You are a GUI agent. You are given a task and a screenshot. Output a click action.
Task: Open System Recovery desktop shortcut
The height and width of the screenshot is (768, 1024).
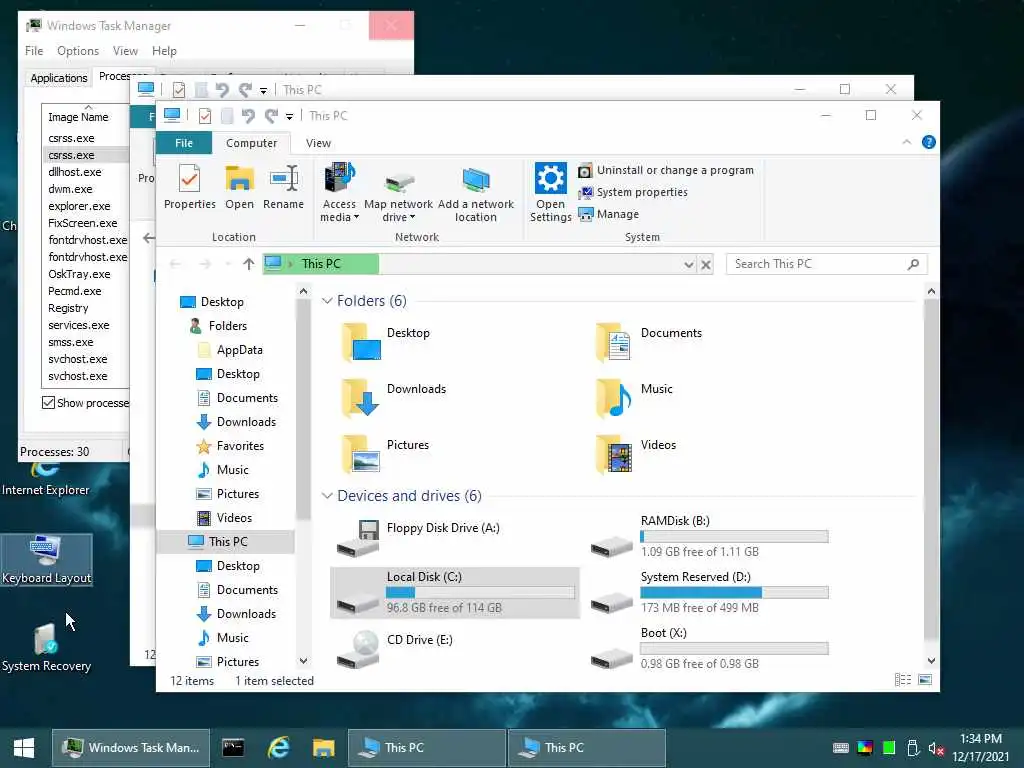pos(46,647)
